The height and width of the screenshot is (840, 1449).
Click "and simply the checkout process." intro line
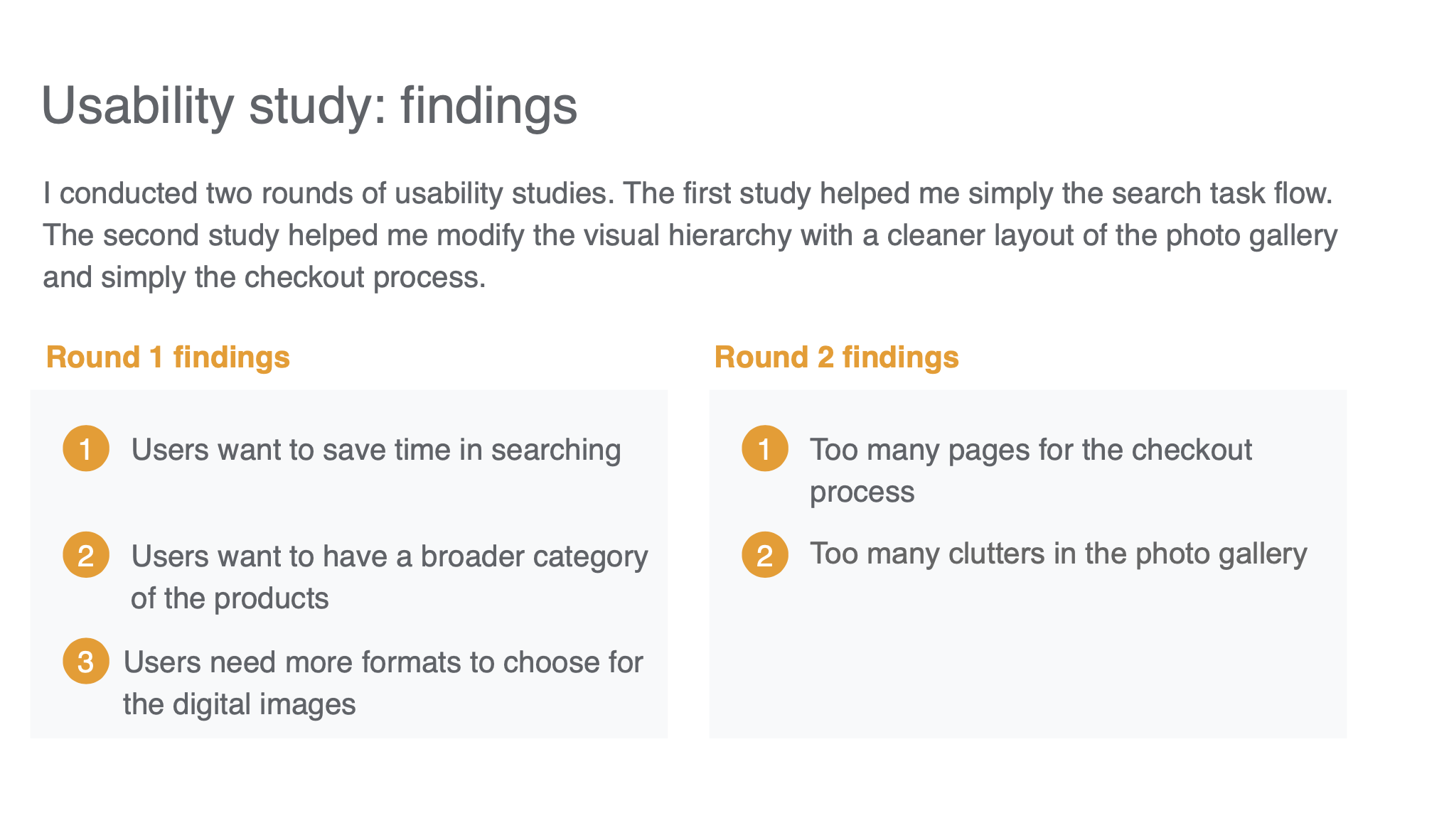click(264, 277)
